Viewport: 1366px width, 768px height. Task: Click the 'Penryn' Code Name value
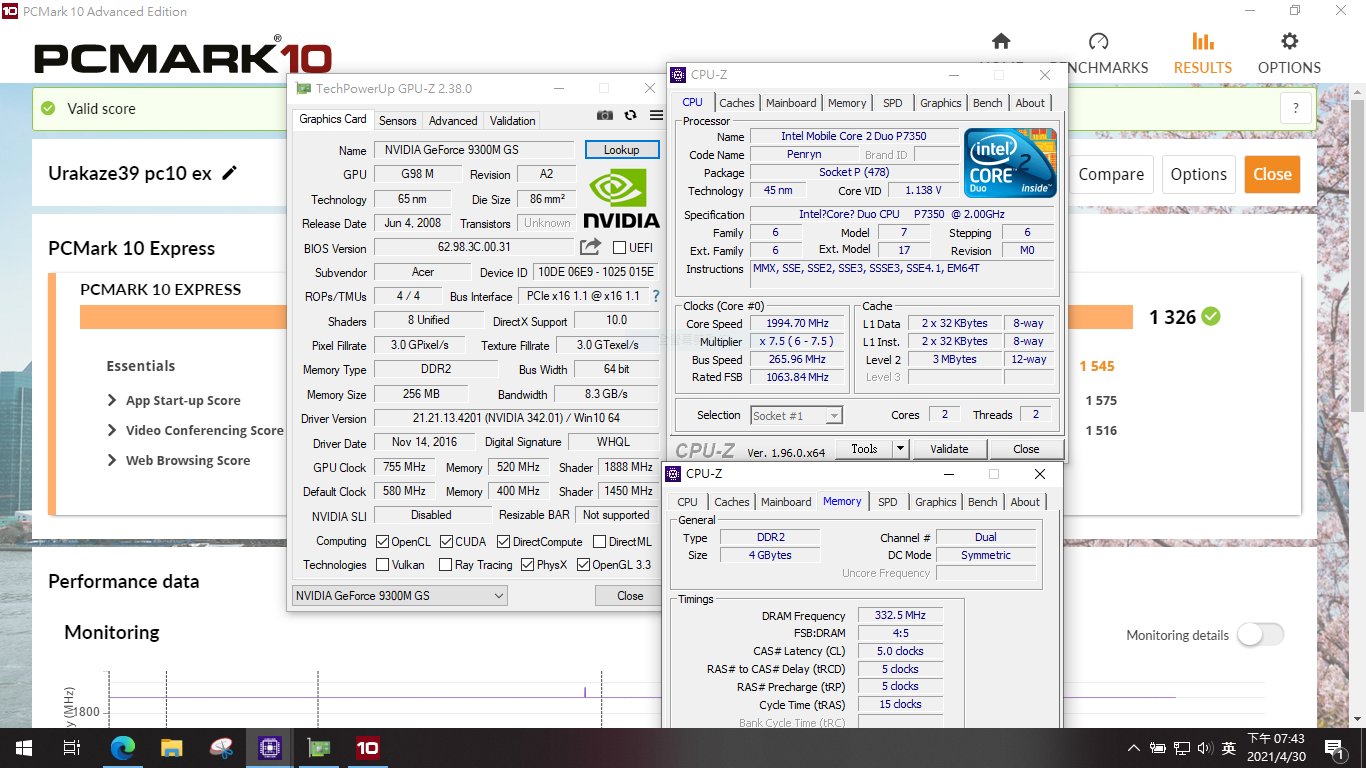click(x=804, y=155)
